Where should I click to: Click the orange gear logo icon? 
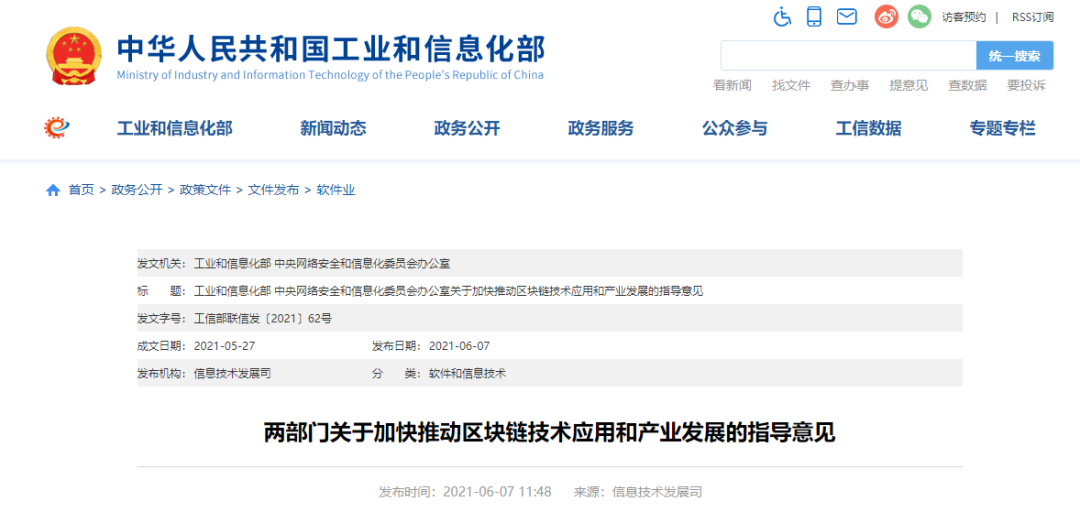(57, 127)
